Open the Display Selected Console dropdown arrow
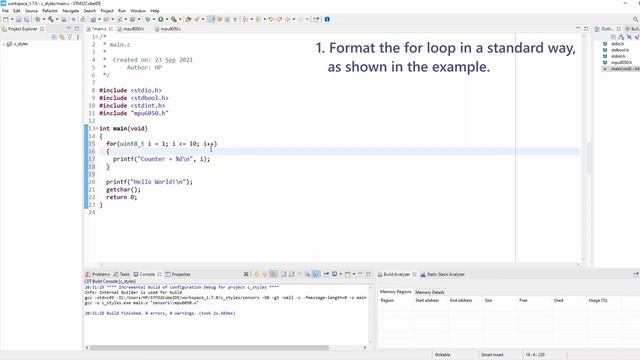Viewport: 640px width, 360px height. [x=340, y=274]
